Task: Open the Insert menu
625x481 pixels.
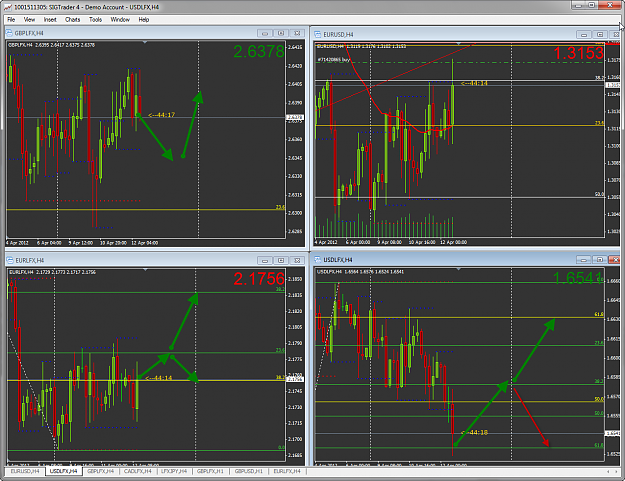Action: (x=50, y=20)
